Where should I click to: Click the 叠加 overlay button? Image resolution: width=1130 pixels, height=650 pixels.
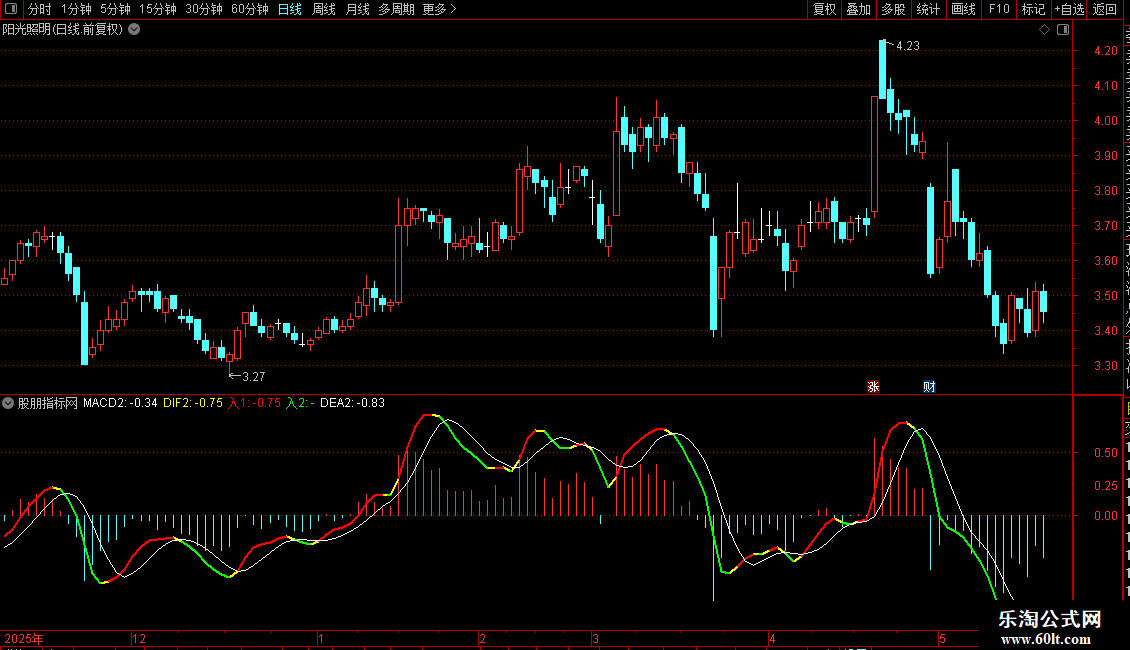[x=858, y=9]
